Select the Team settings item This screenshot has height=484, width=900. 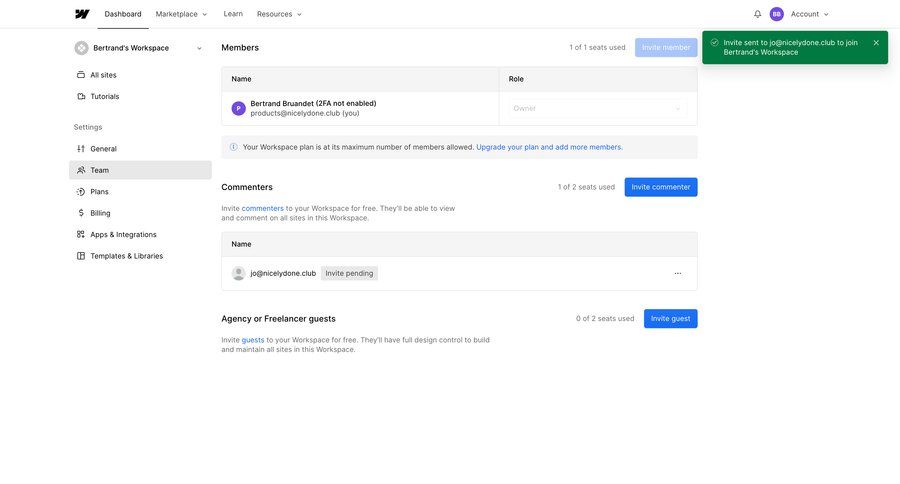[x=140, y=170]
